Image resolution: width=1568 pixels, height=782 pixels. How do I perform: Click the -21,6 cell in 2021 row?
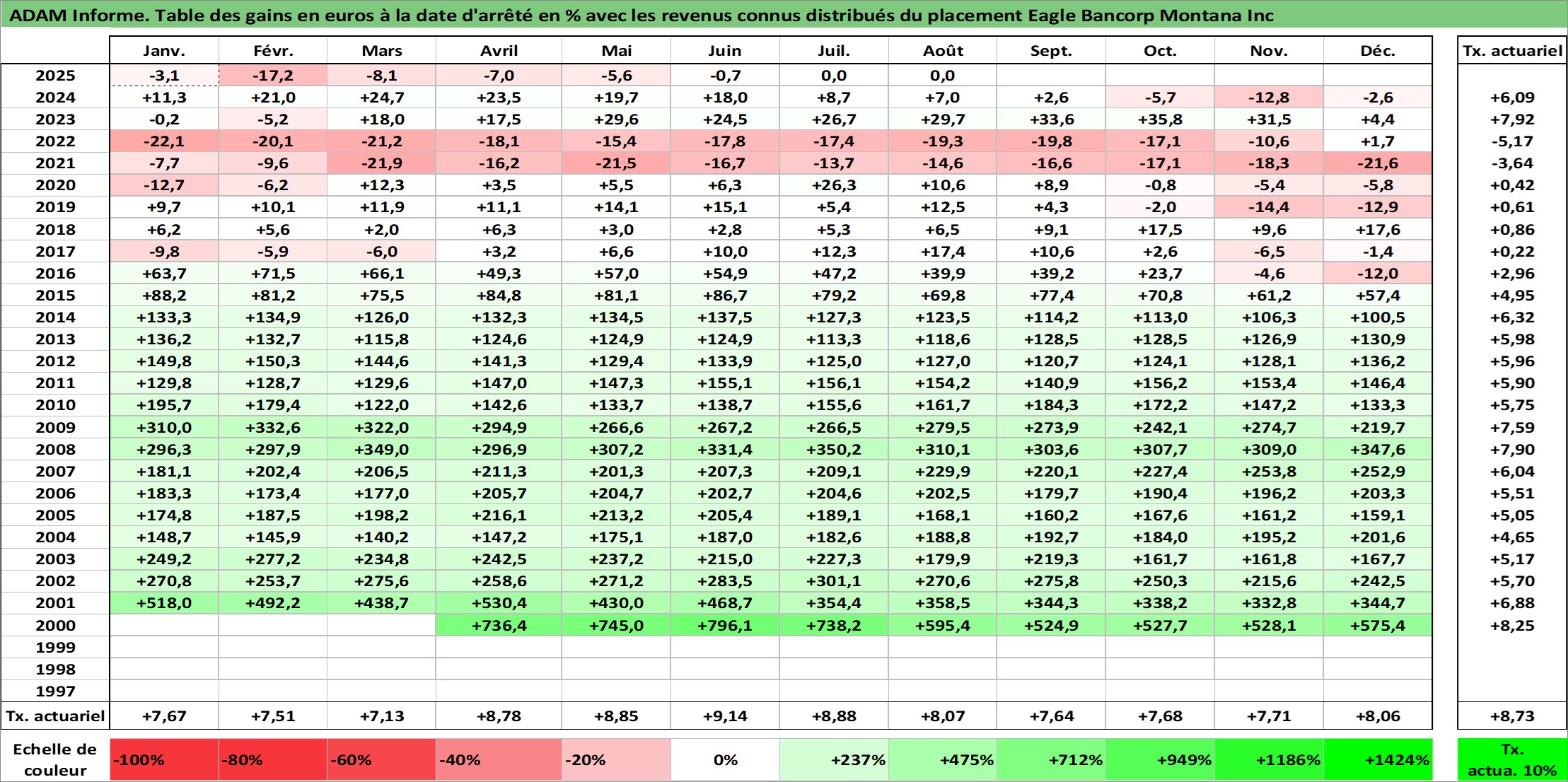pos(1378,163)
